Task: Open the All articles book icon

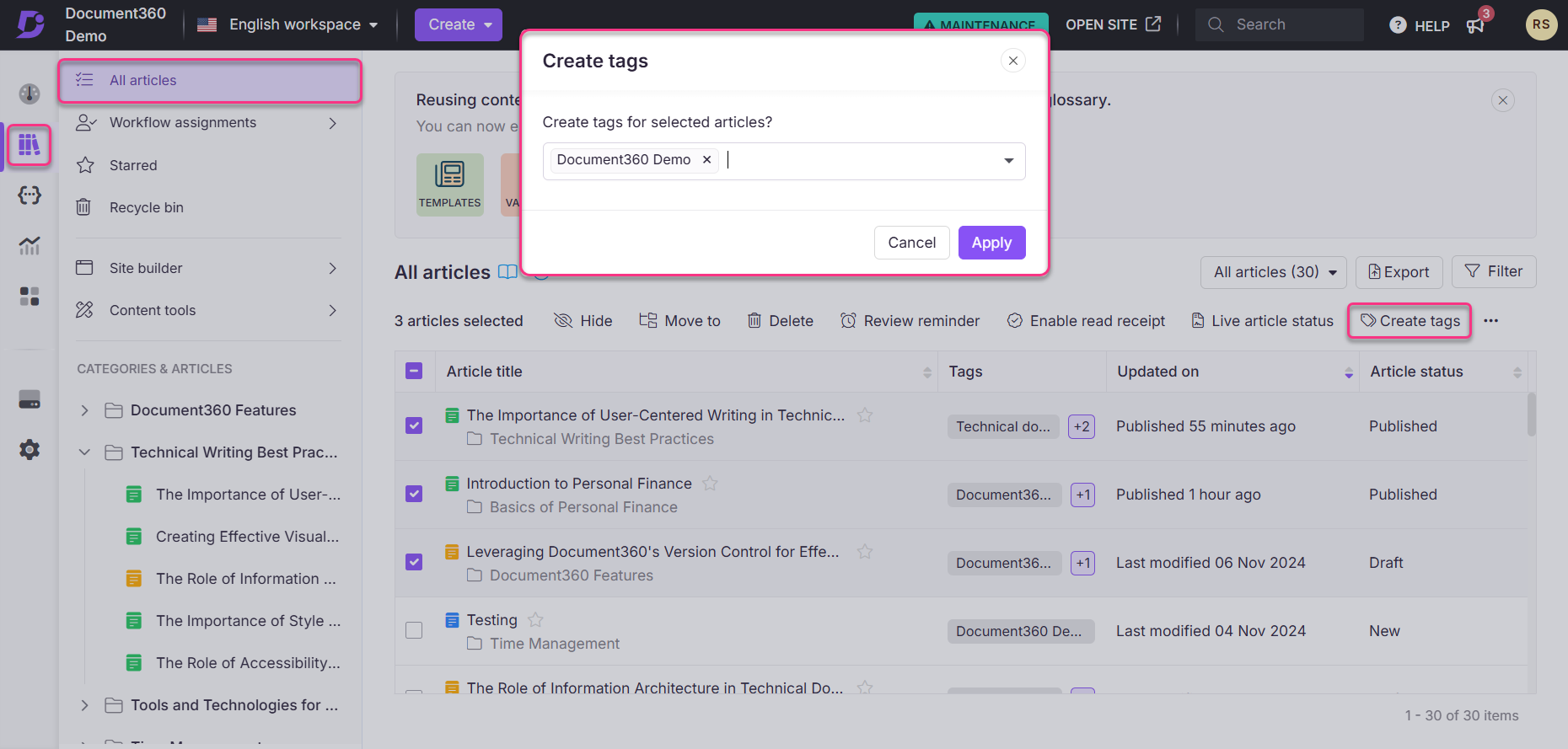Action: [x=507, y=272]
